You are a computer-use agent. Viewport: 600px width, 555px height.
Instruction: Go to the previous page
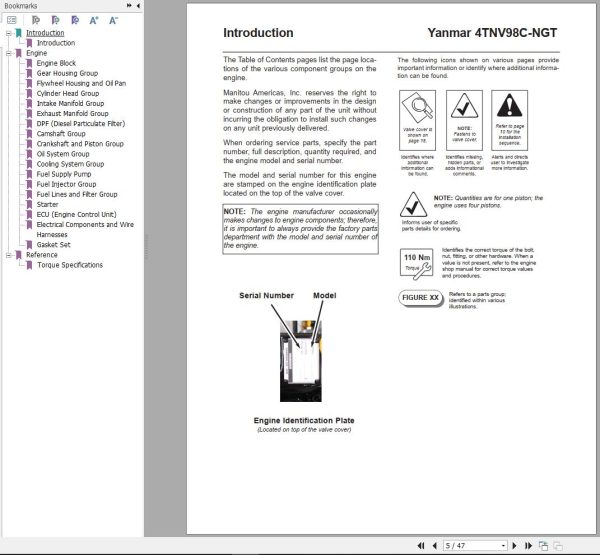434,545
